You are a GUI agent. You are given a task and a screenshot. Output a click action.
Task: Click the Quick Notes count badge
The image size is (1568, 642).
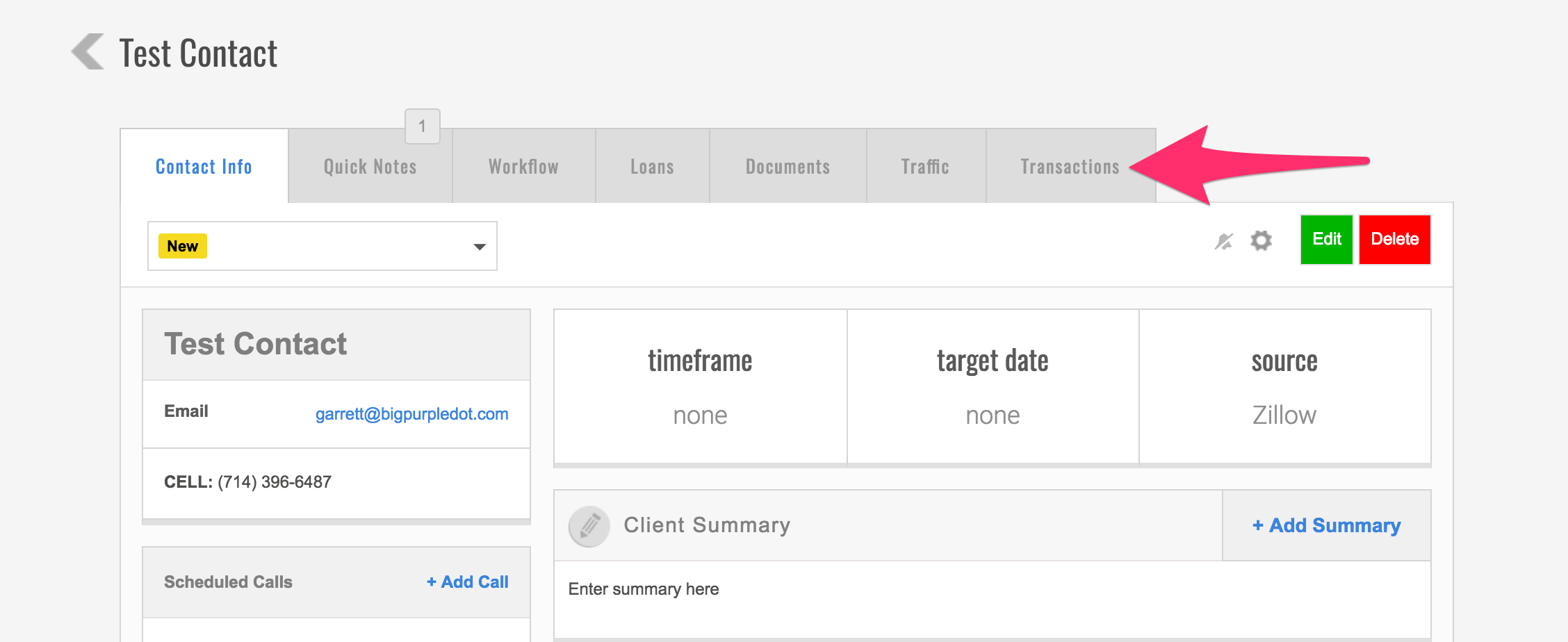pyautogui.click(x=422, y=126)
